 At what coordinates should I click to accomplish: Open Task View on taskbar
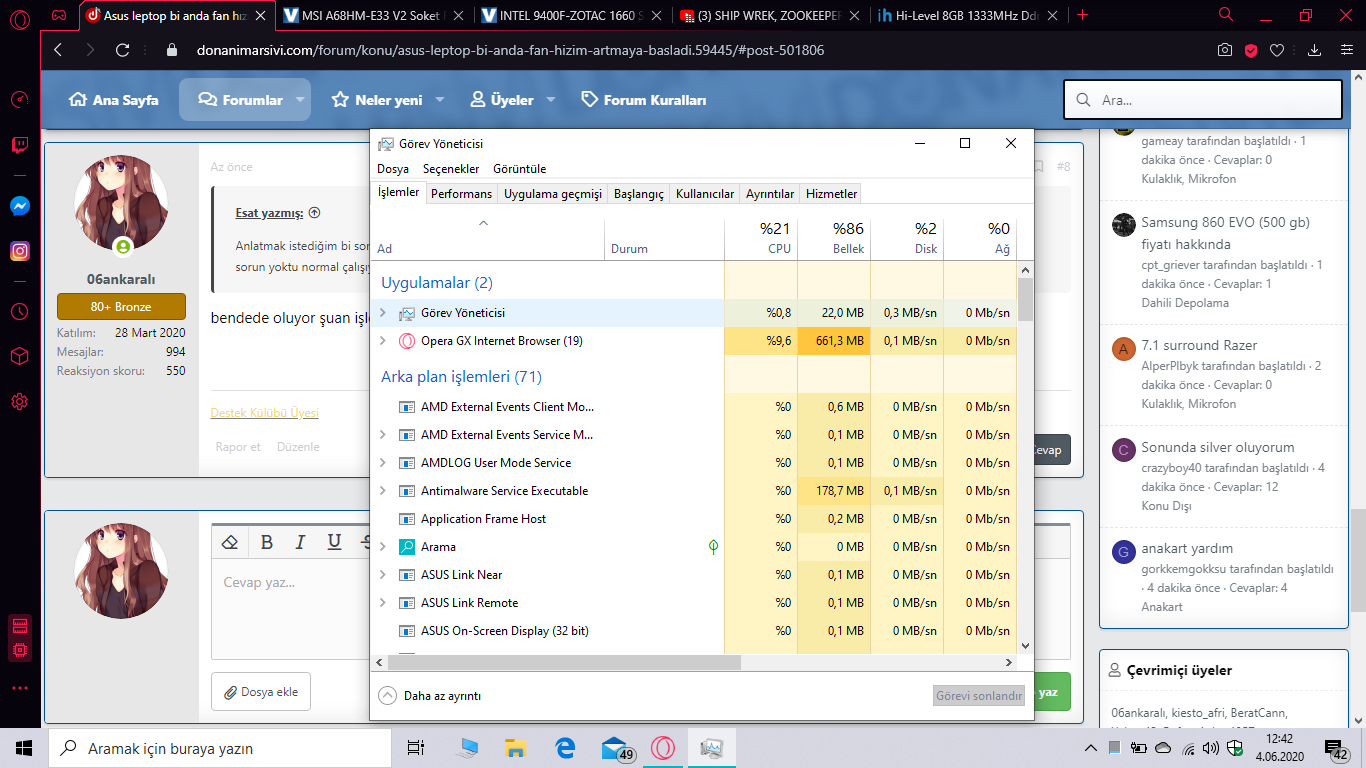[x=416, y=748]
